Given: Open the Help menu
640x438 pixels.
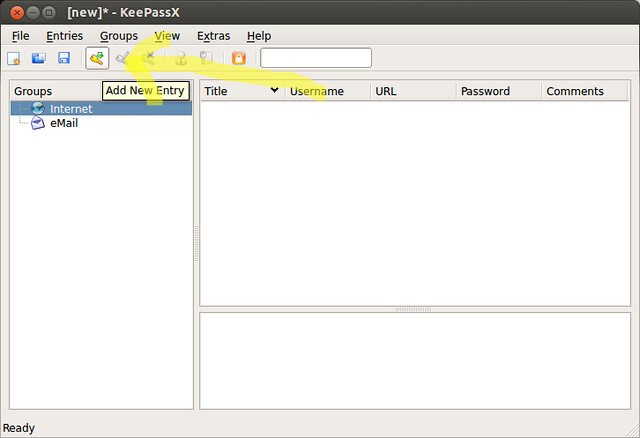Looking at the screenshot, I should 259,36.
